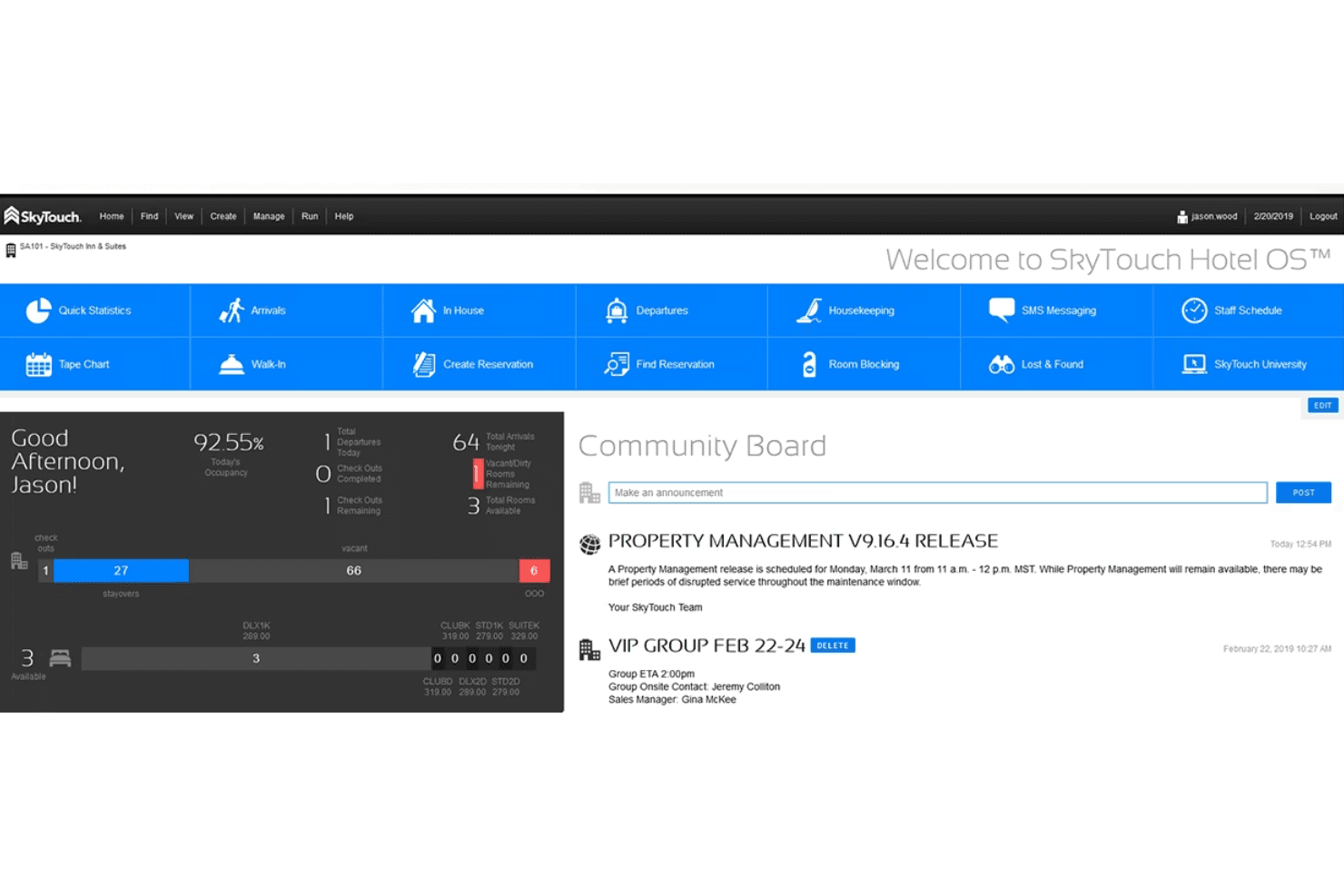Screen dimensions: 1344x896
Task: Open the SkyTouch University tile
Action: click(1249, 364)
